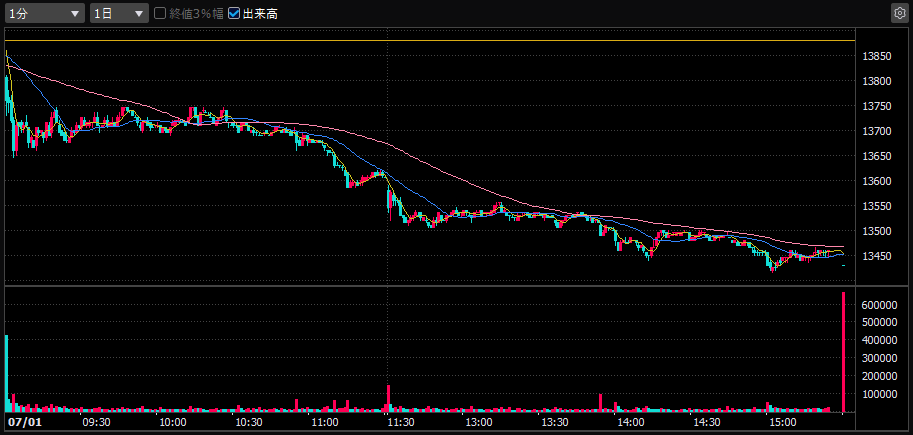Screen dimensions: 913x435
Task: Enable the 終値3%幅 checkbox
Action: point(160,13)
